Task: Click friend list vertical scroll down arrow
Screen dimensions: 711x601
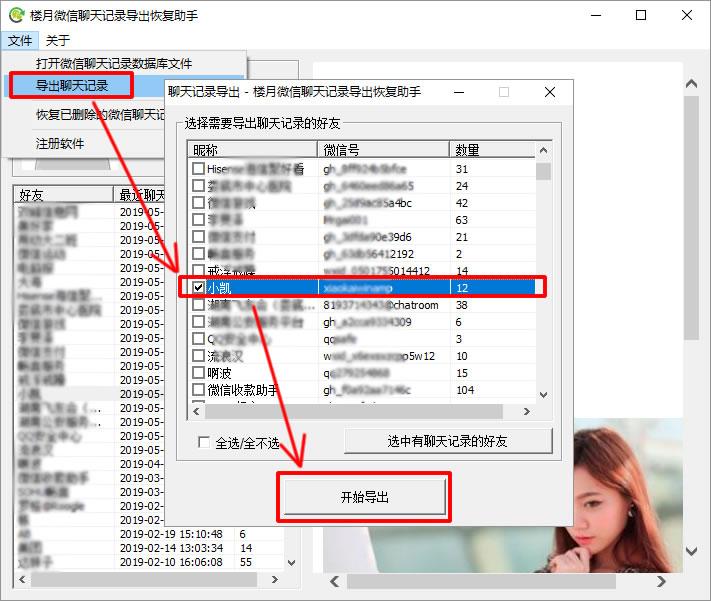Action: 292,562
